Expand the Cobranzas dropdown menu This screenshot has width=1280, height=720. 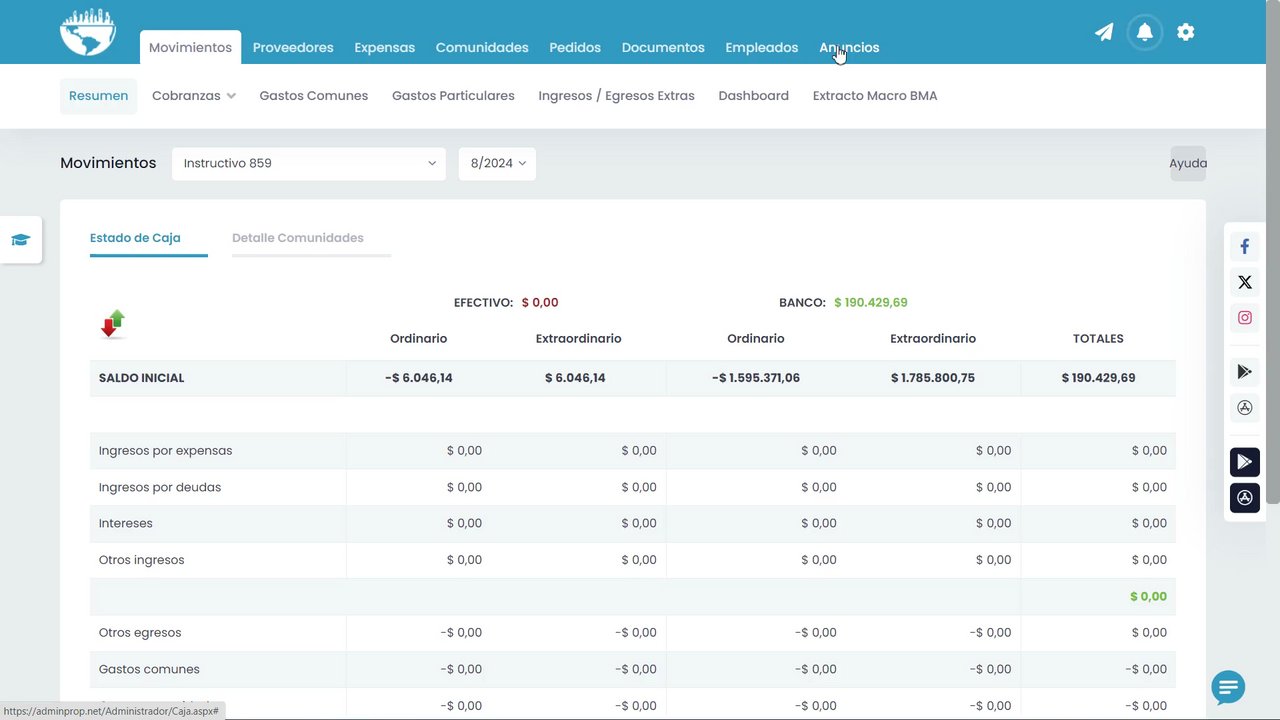click(x=194, y=96)
